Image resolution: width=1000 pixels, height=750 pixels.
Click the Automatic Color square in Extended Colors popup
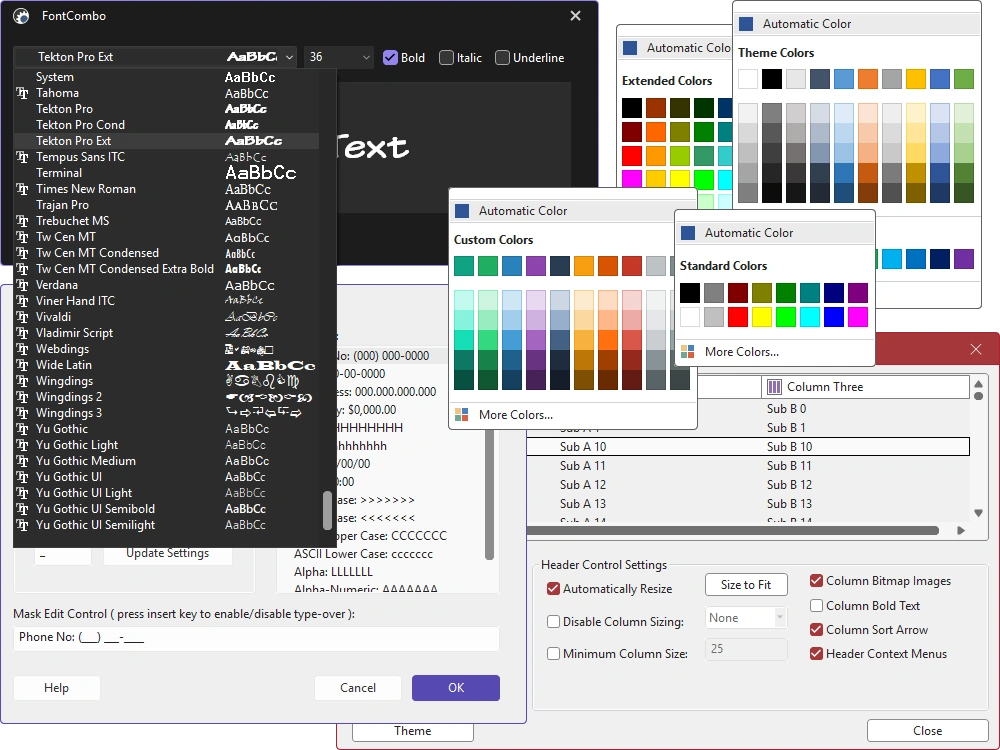(629, 48)
